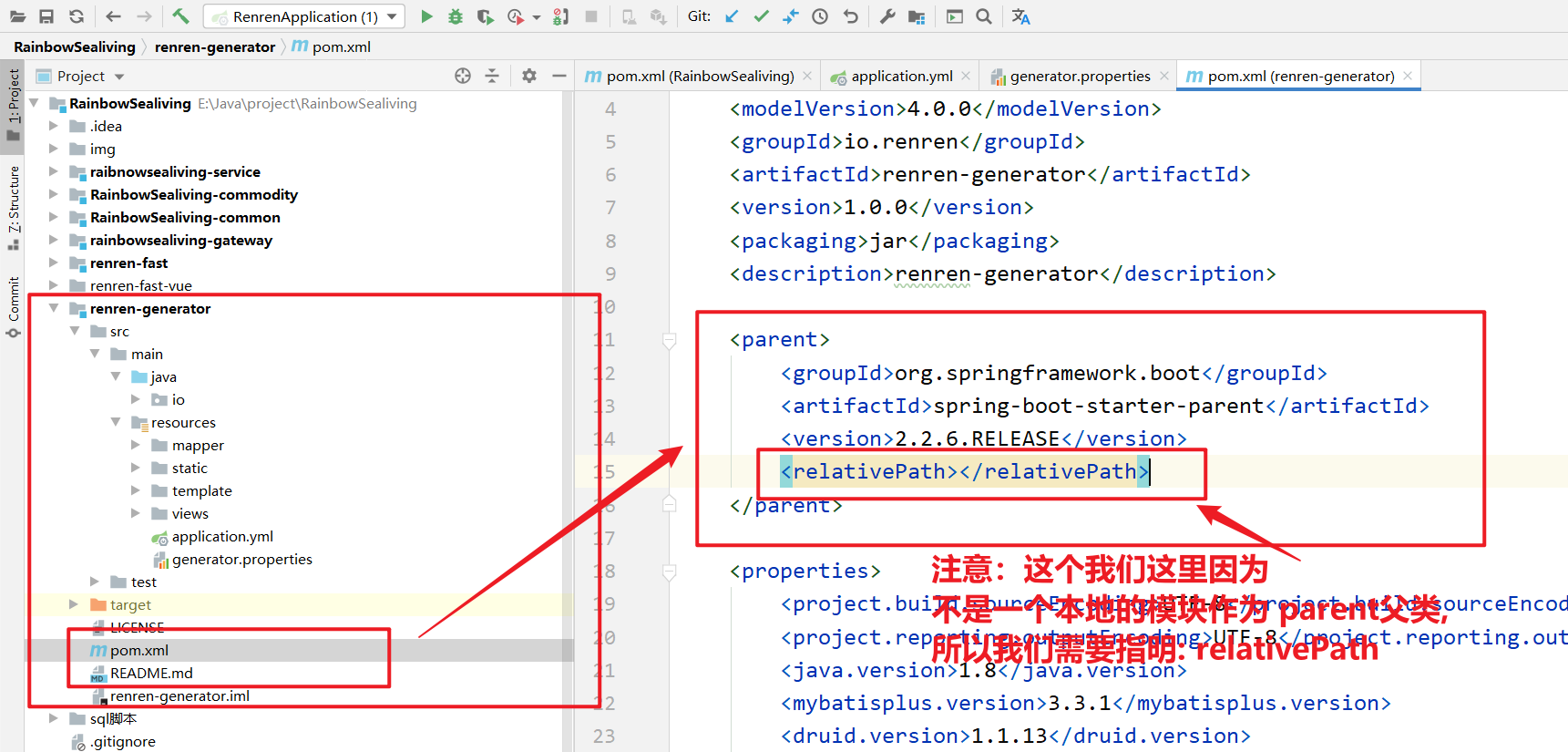Commit with the Git green checkmark icon
Viewport: 1568px width, 752px height.
coord(761,16)
